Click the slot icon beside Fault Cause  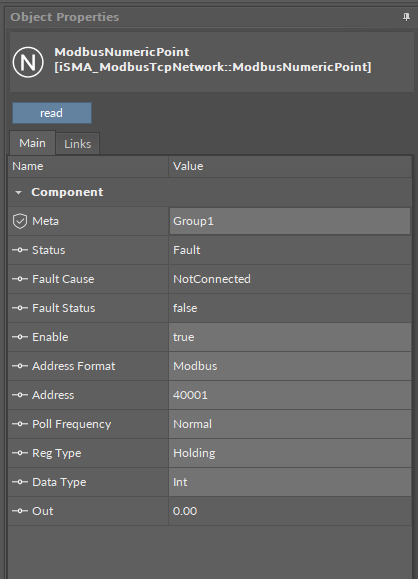[20, 279]
